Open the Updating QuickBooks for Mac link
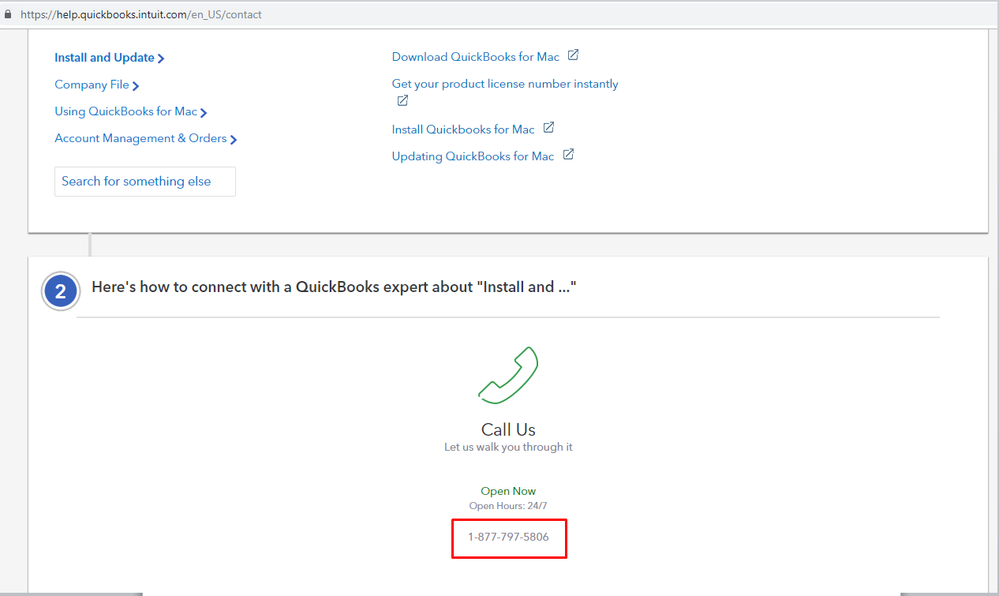 point(472,156)
